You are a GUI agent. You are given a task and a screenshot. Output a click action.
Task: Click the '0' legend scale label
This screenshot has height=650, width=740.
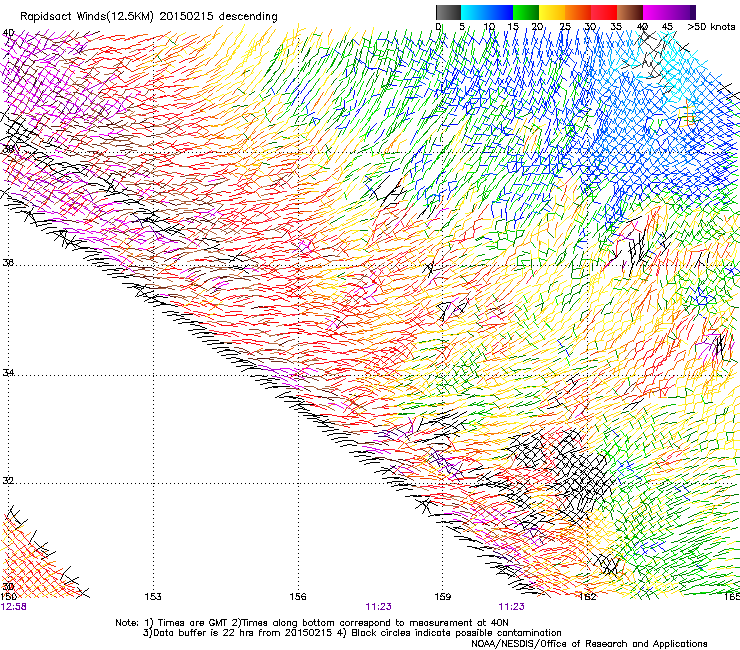pos(438,27)
